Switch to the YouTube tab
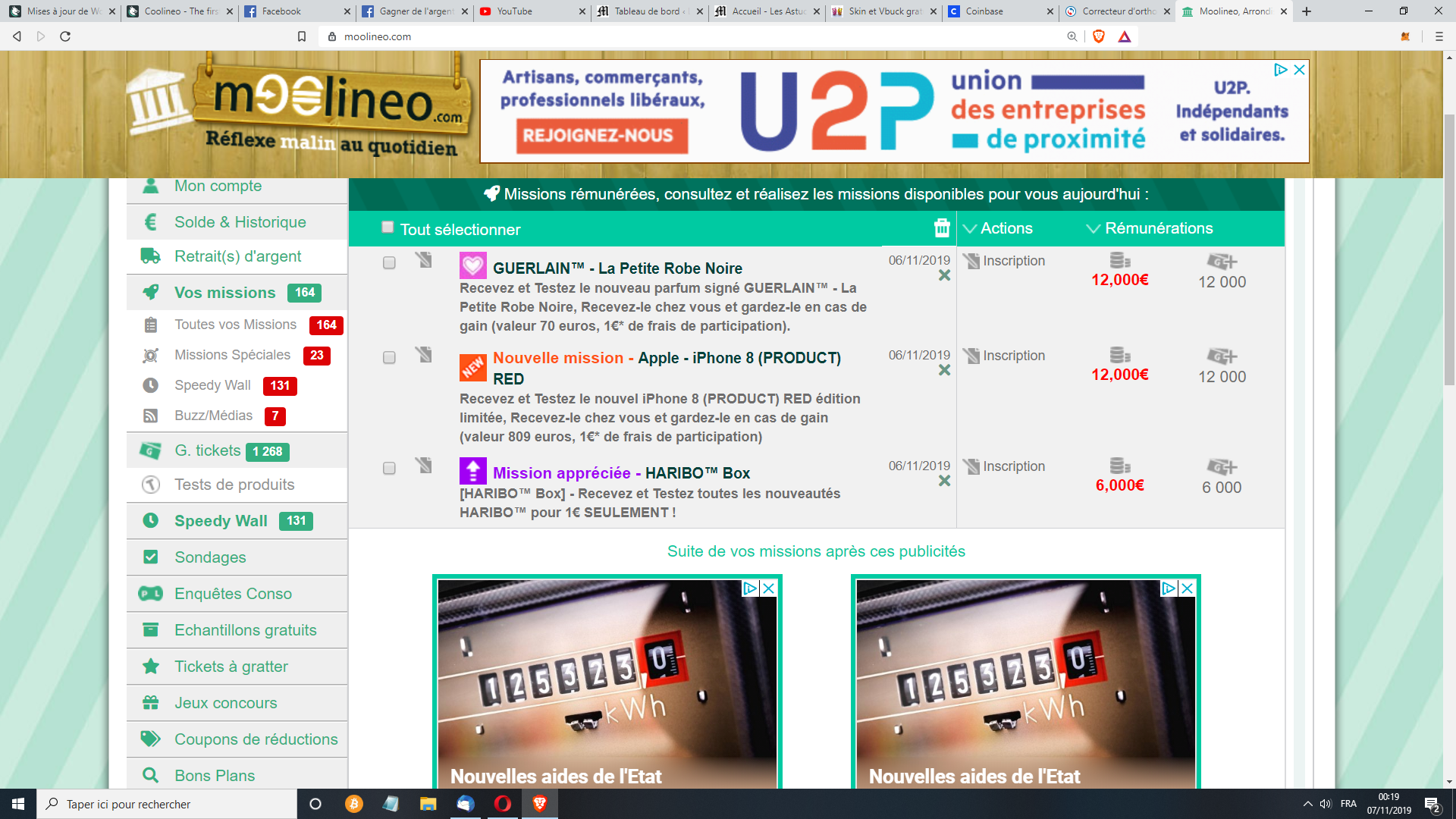This screenshot has height=819, width=1456. (x=532, y=11)
